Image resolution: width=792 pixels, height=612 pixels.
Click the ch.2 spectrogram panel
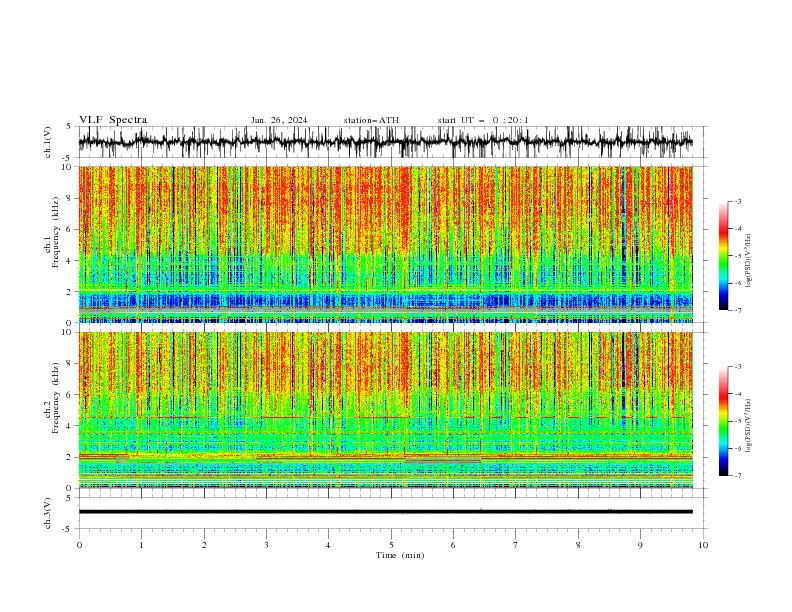tap(386, 410)
